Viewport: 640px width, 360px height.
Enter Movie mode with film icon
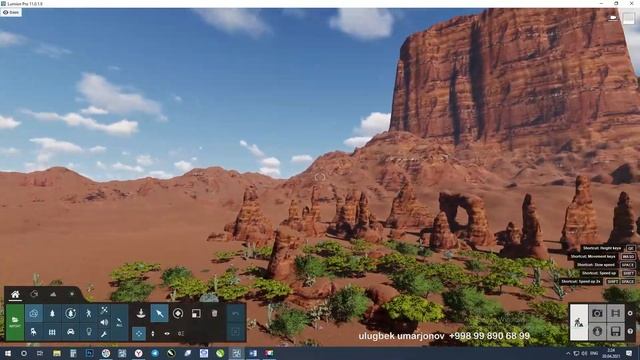[616, 313]
